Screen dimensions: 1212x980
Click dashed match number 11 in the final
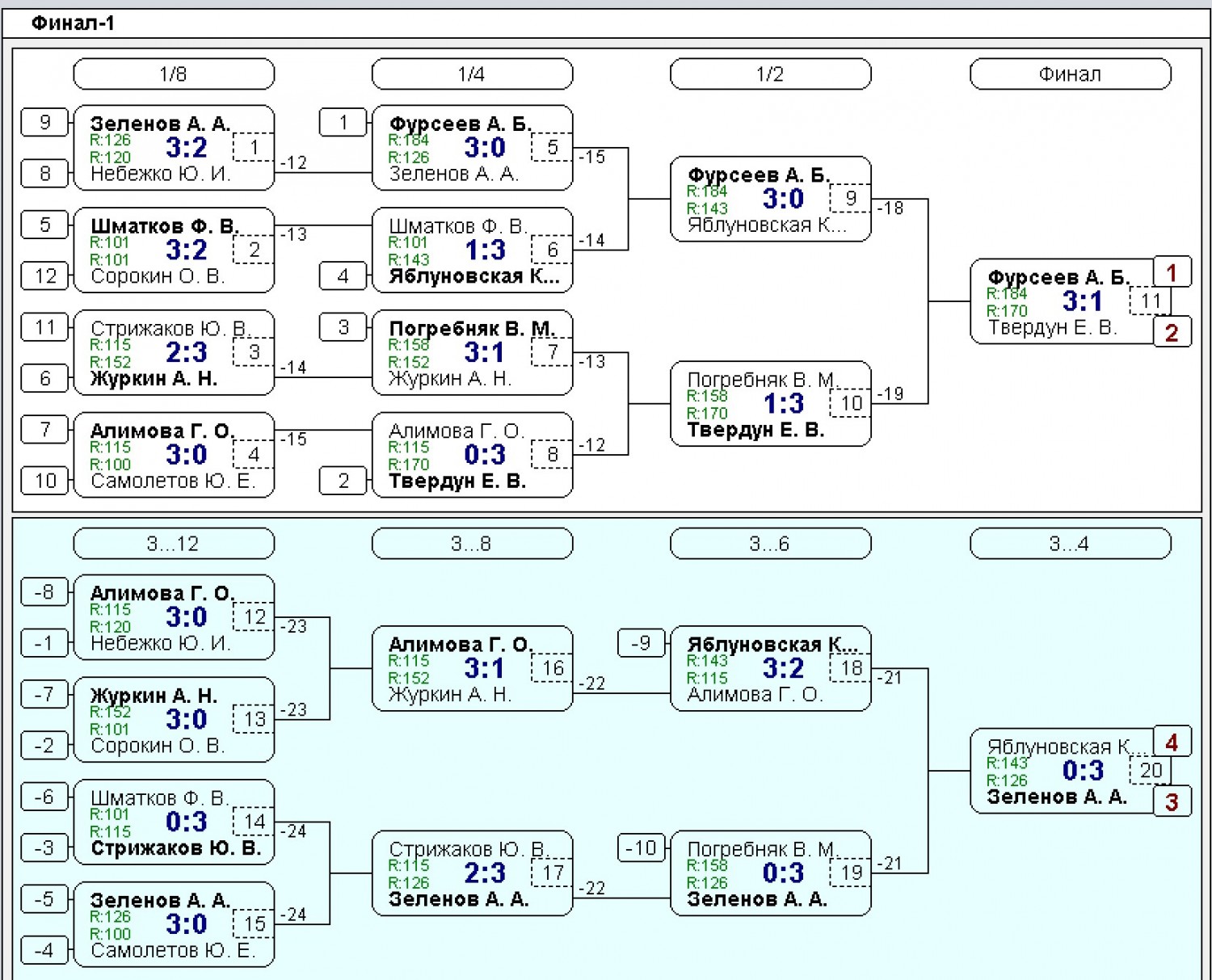[1150, 301]
